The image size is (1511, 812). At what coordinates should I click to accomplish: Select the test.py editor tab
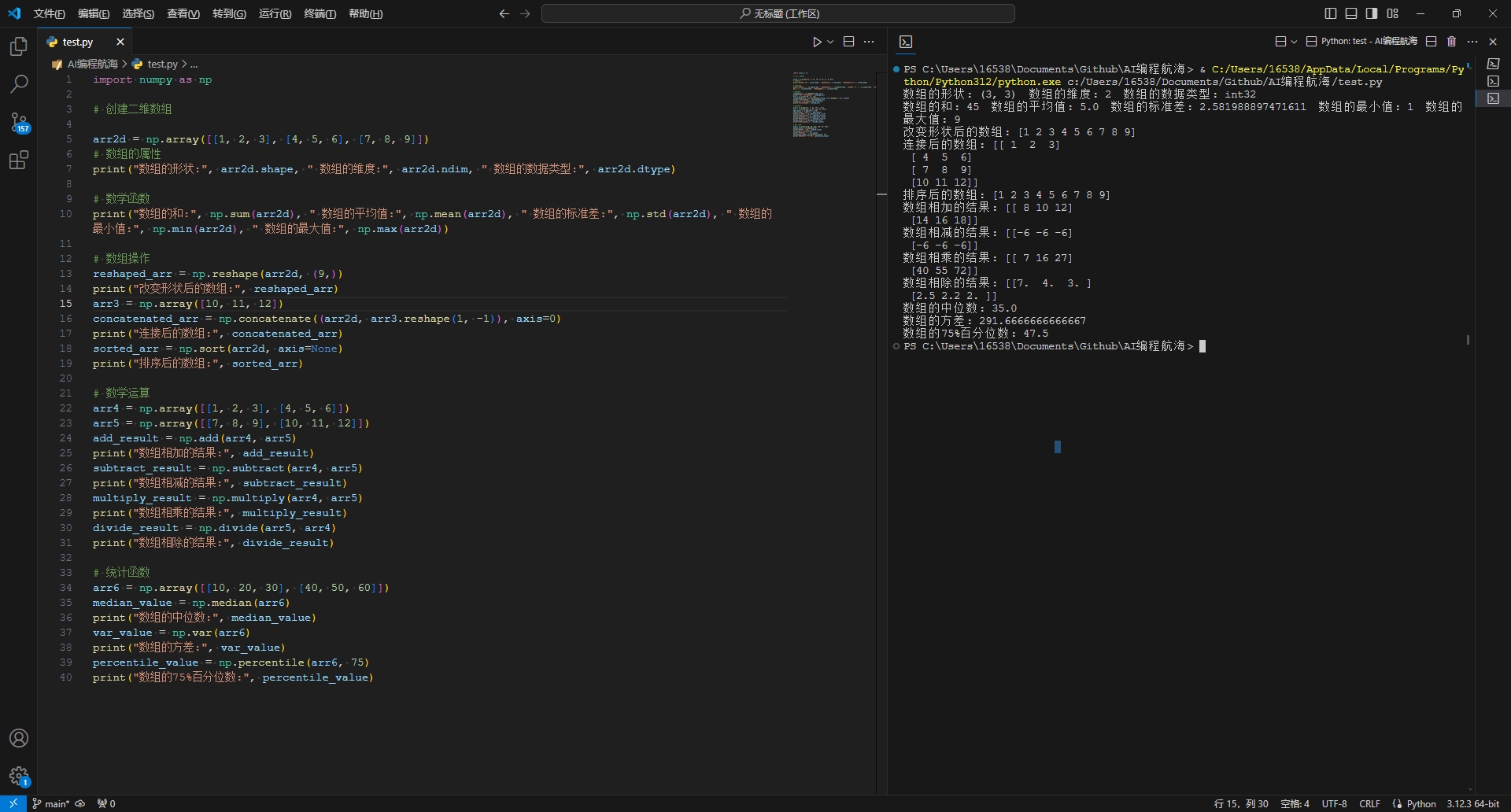click(x=78, y=42)
